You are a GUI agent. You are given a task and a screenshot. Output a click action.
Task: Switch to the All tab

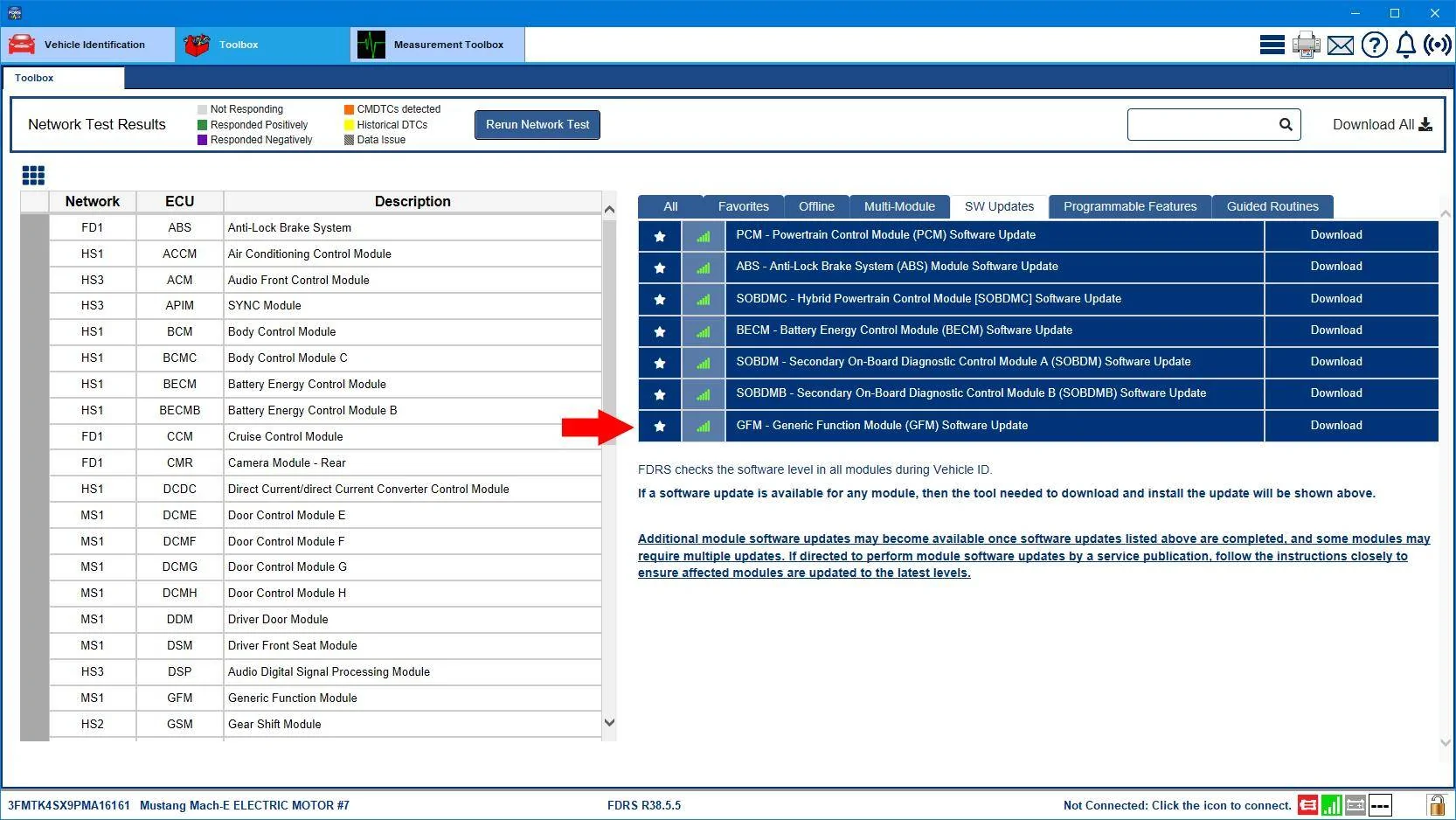pyautogui.click(x=670, y=206)
